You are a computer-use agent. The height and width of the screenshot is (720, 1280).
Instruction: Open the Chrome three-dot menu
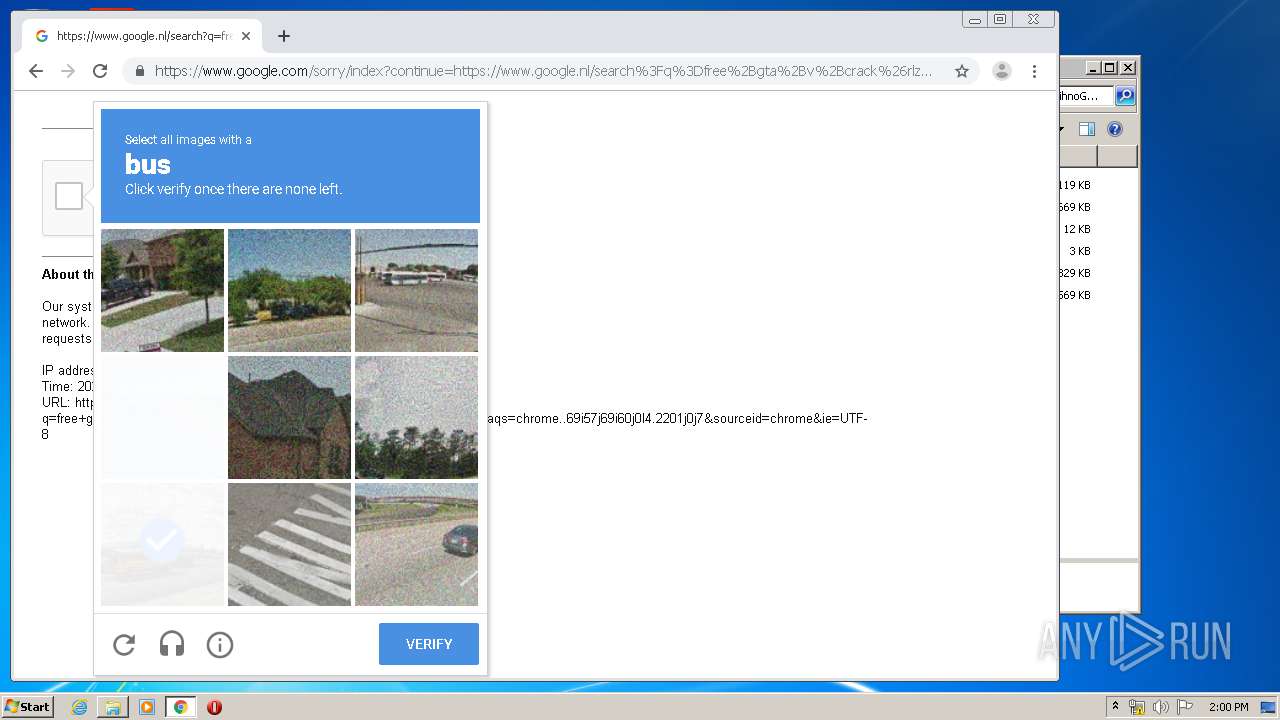tap(1034, 71)
